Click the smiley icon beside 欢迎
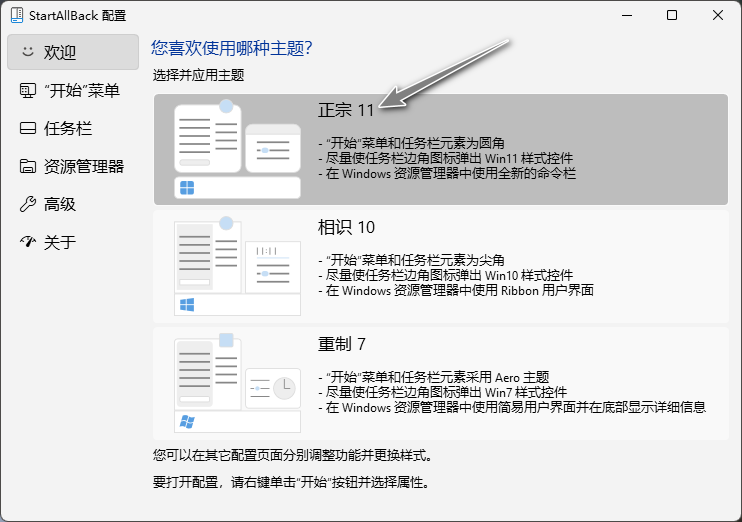This screenshot has height=522, width=742. (28, 51)
